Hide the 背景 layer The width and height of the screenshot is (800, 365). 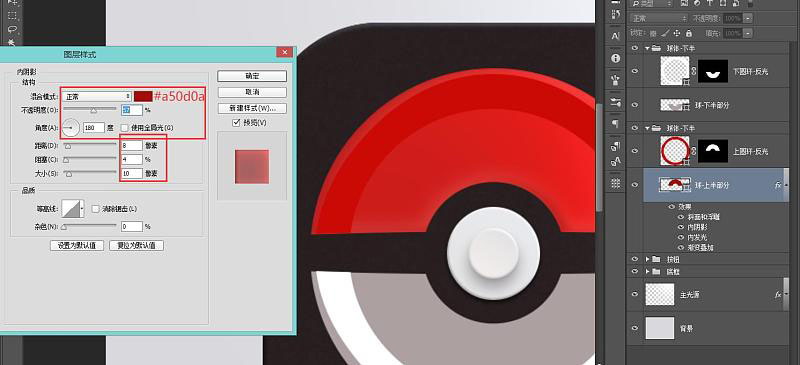[635, 328]
